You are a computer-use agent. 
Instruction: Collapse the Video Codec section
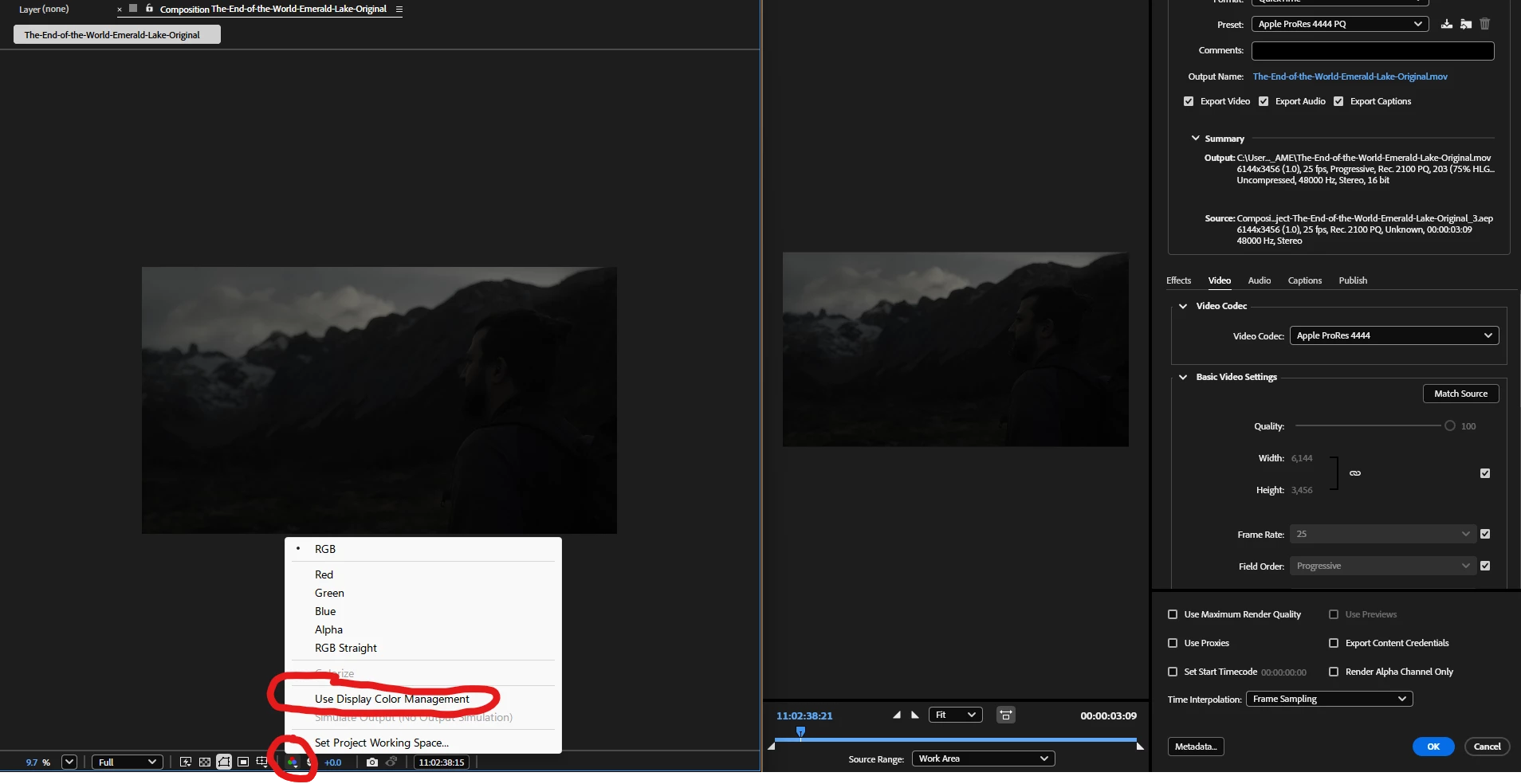click(1183, 306)
